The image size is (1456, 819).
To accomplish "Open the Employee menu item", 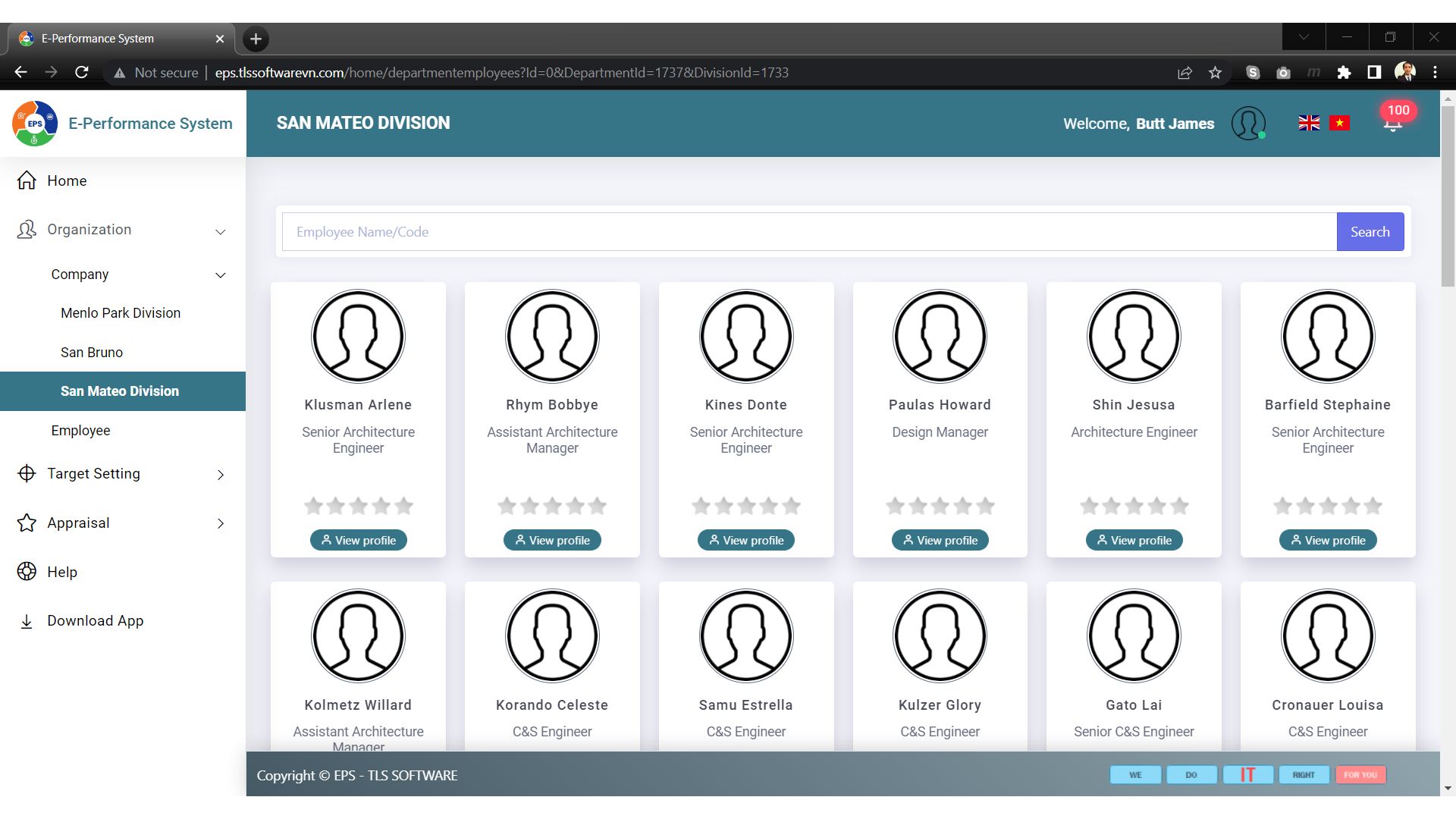I will [x=80, y=431].
